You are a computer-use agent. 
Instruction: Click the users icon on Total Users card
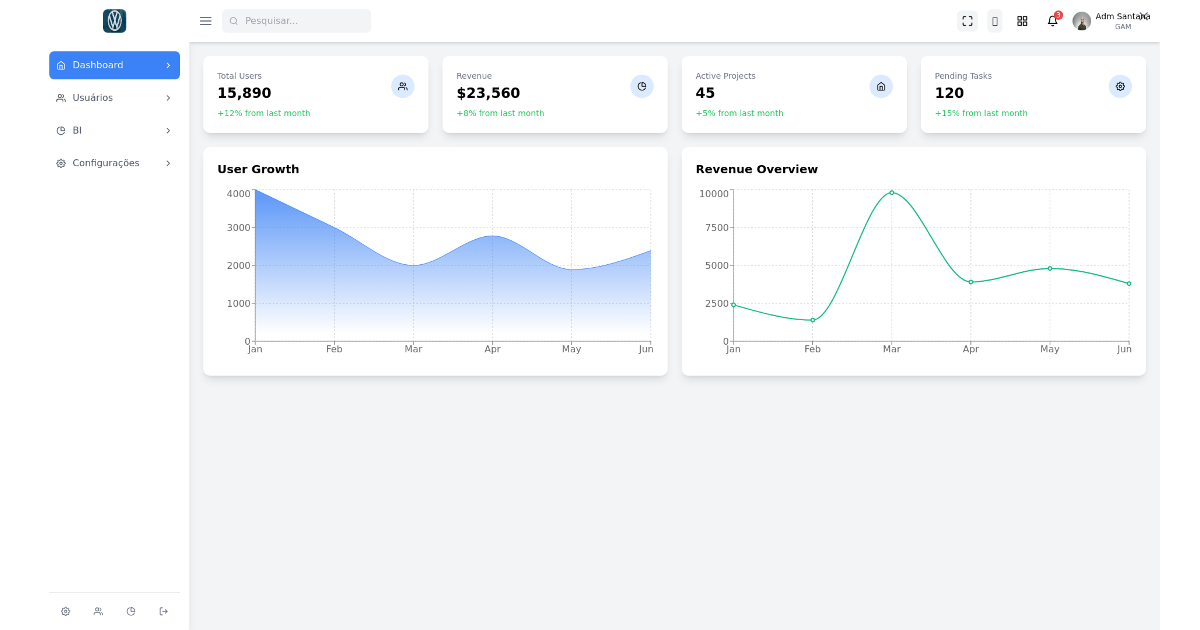(402, 86)
